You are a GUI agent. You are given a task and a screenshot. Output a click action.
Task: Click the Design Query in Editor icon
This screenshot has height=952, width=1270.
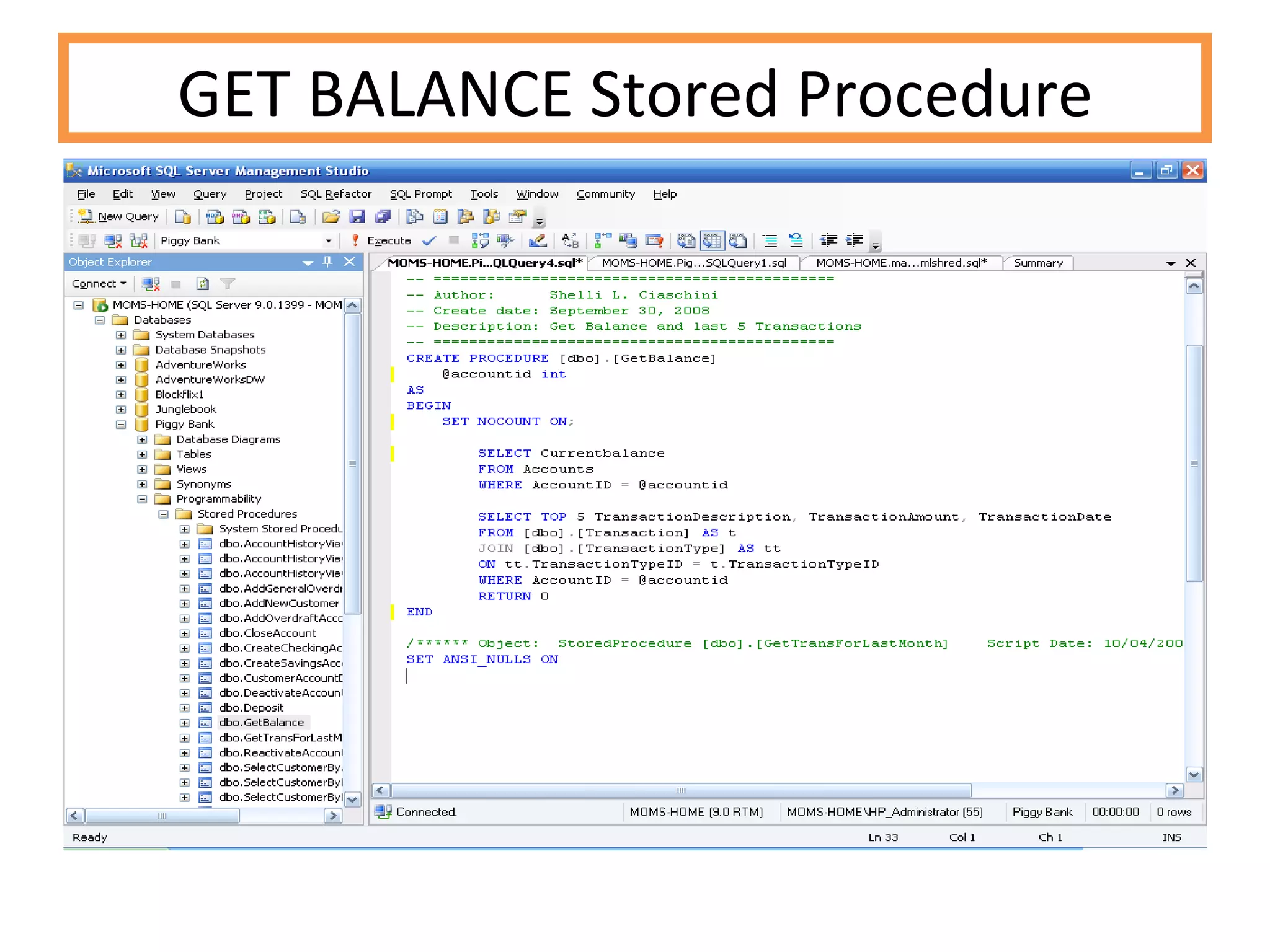click(538, 240)
